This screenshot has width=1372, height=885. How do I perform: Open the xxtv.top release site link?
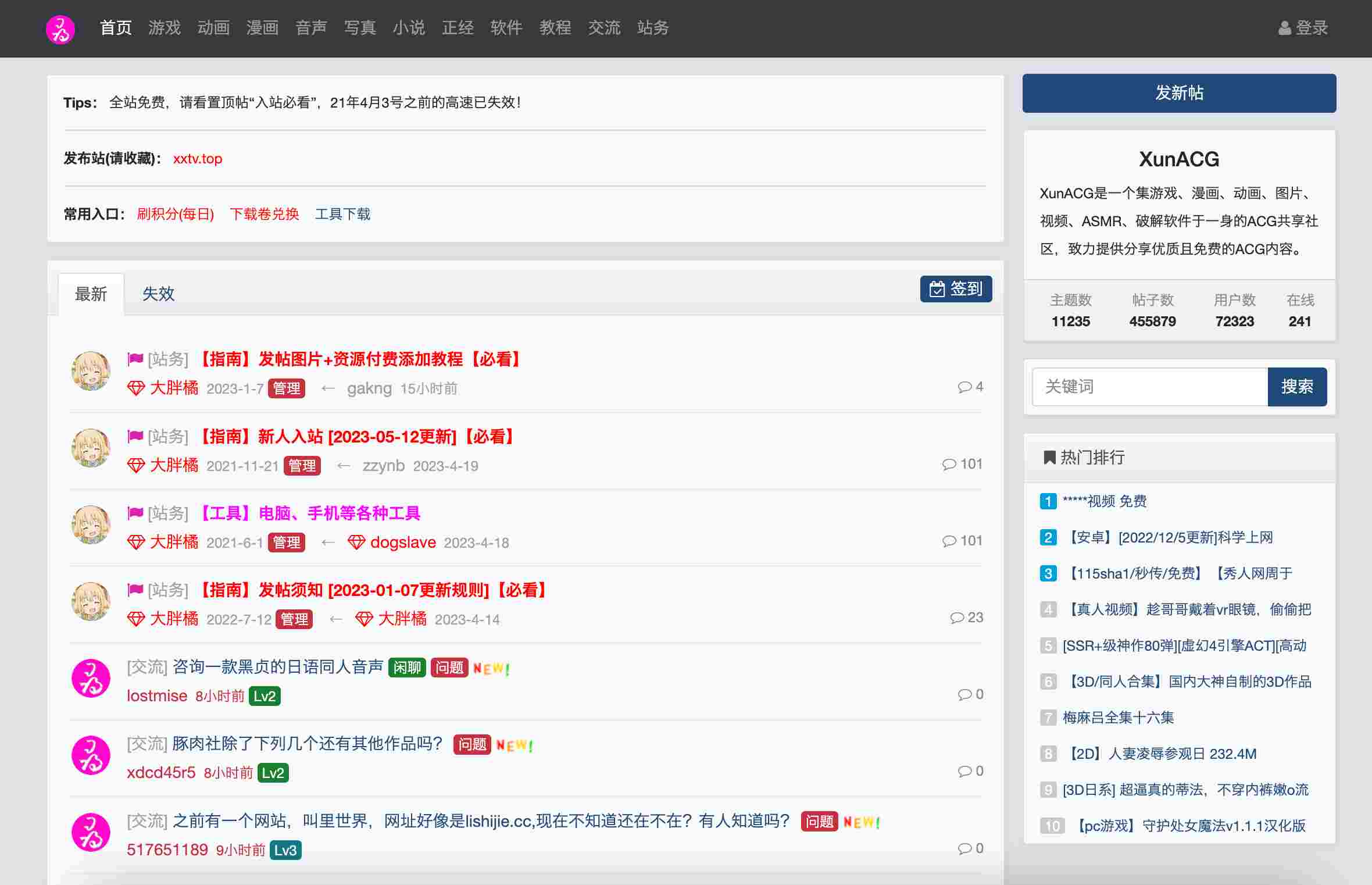pos(198,159)
